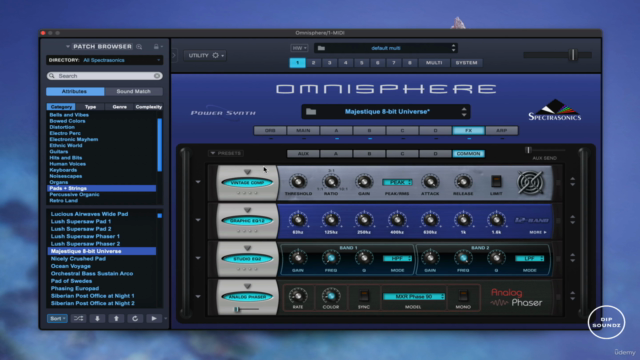Clear the search field with the X icon
Viewport: 640px width, 360px height.
[157, 76]
